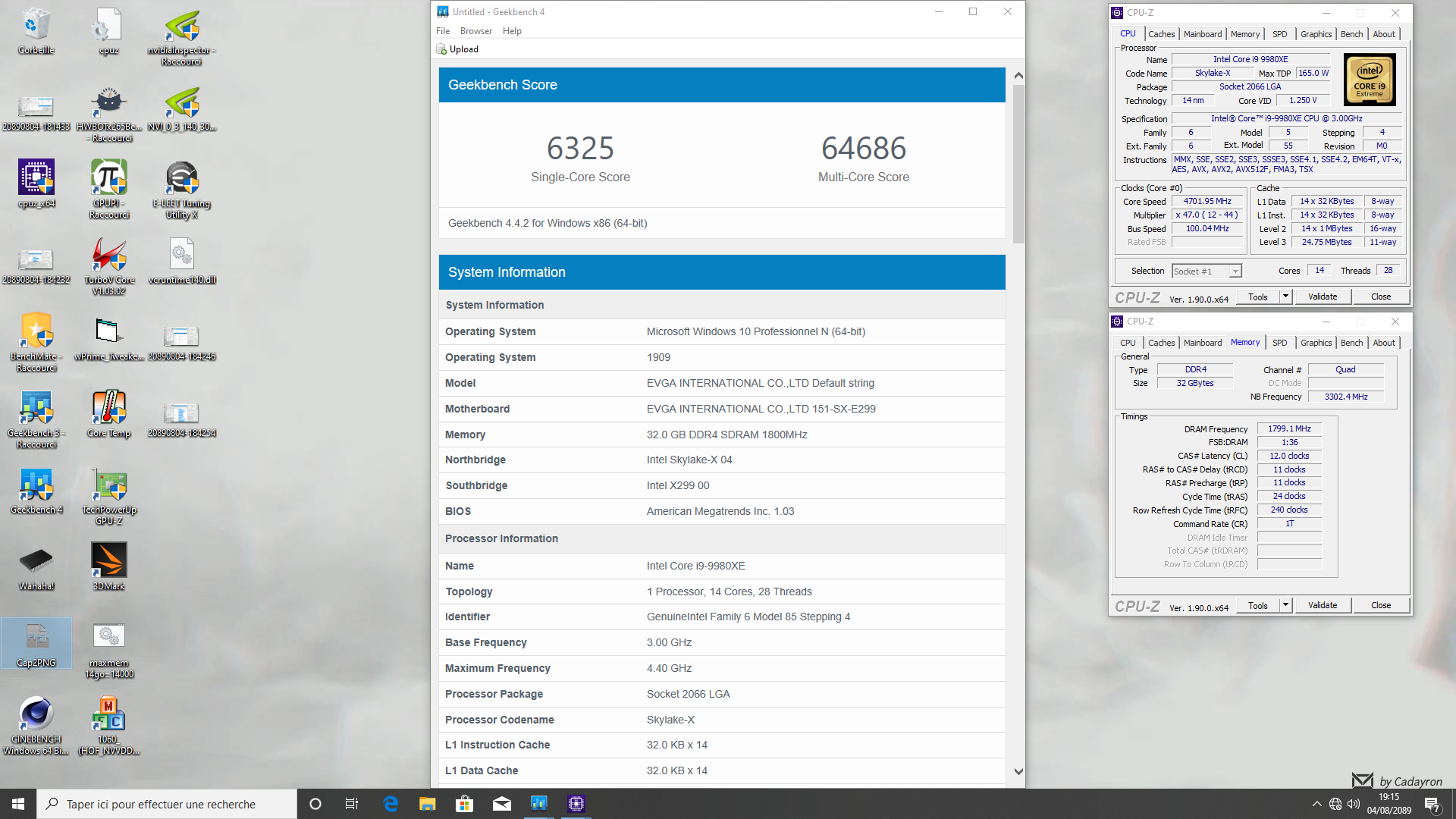Open the Wahaha! chip icon
The image size is (1456, 819).
36,569
